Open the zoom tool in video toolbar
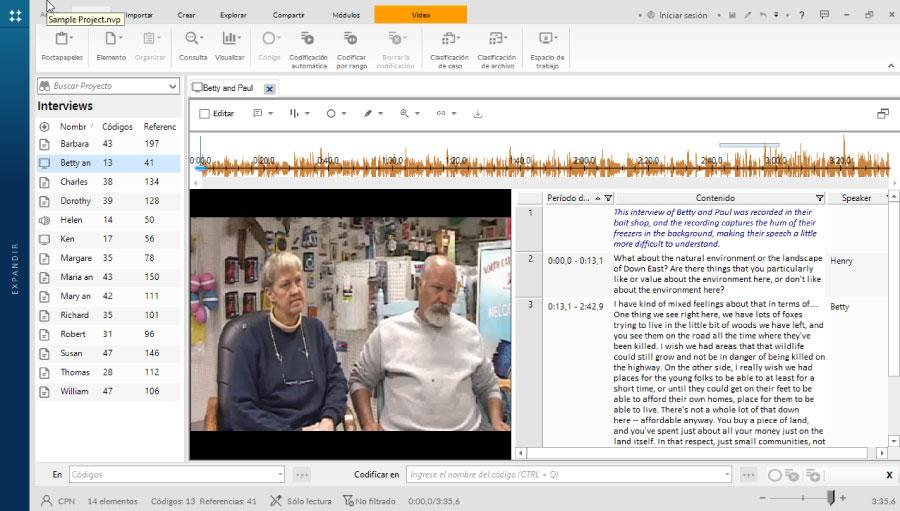This screenshot has width=900, height=511. point(409,114)
